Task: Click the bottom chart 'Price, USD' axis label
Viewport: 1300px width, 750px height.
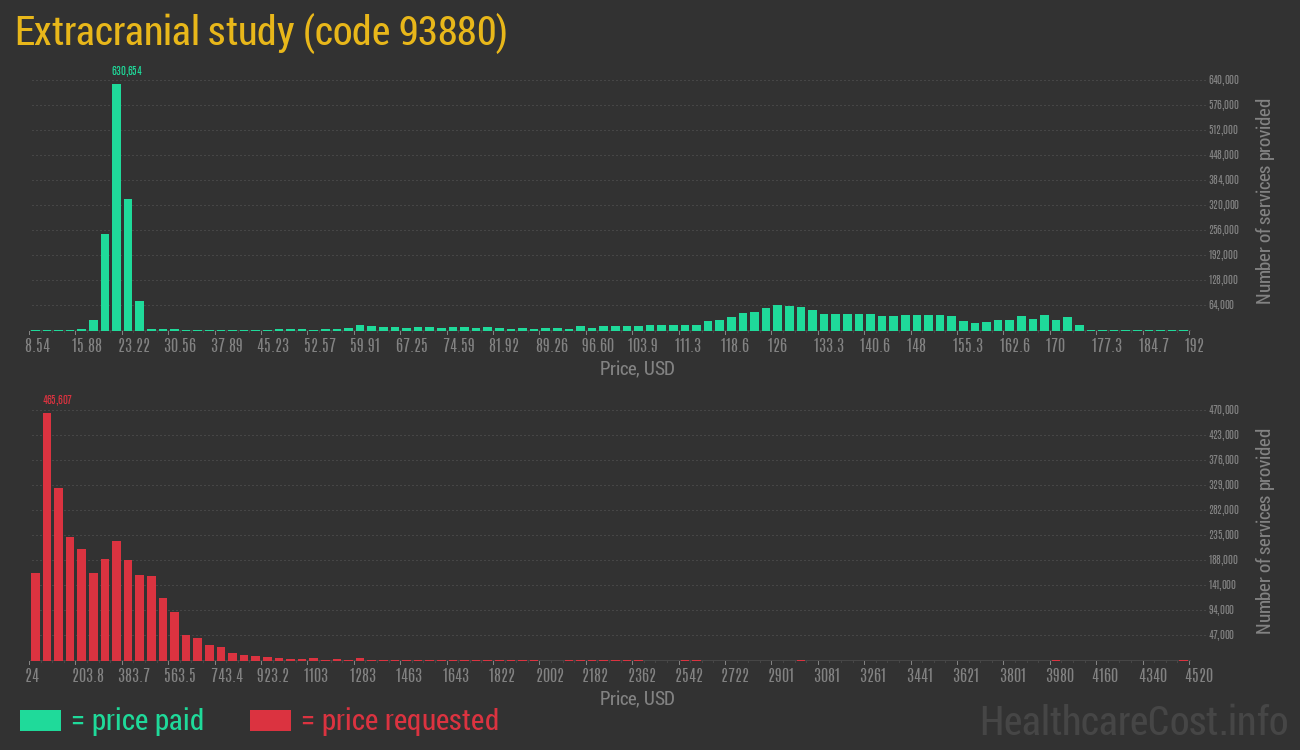Action: [637, 698]
